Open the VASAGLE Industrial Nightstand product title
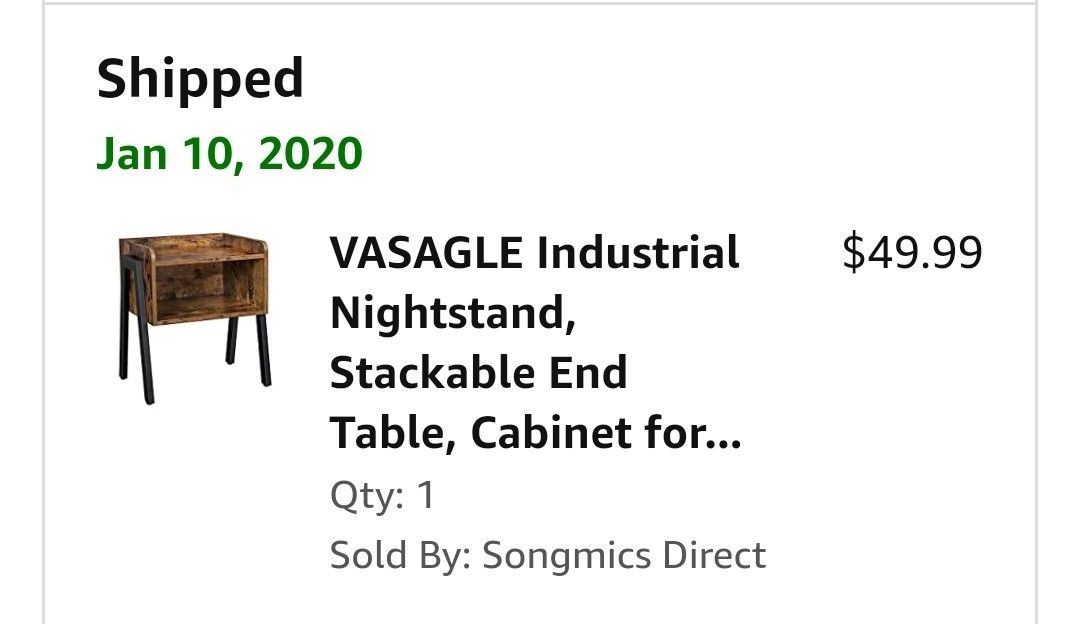 click(x=535, y=343)
